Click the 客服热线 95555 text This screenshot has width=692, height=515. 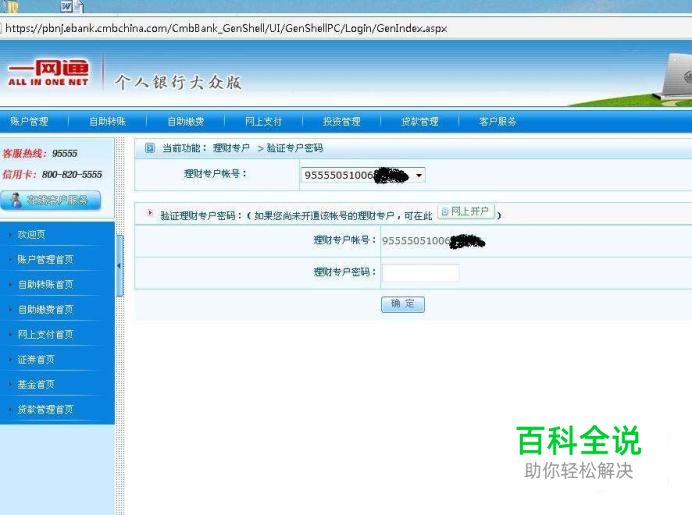40,154
